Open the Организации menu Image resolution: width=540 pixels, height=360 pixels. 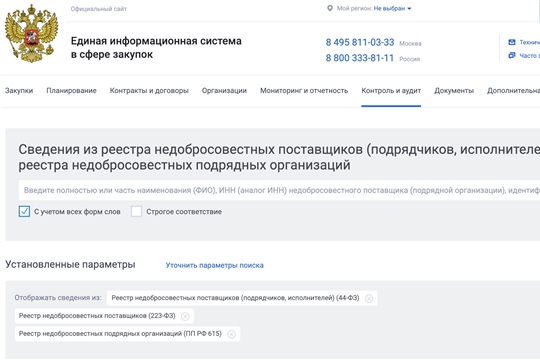tap(224, 91)
